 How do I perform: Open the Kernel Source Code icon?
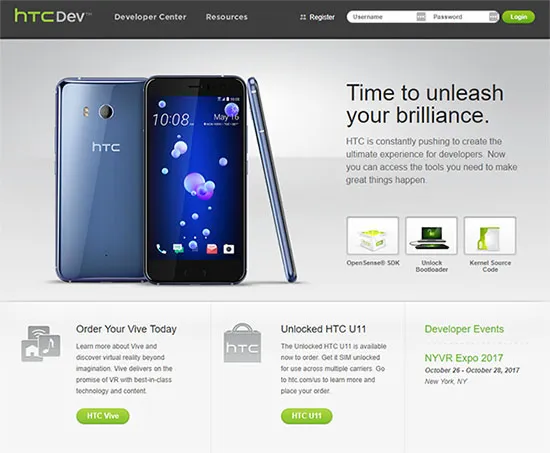(x=490, y=235)
